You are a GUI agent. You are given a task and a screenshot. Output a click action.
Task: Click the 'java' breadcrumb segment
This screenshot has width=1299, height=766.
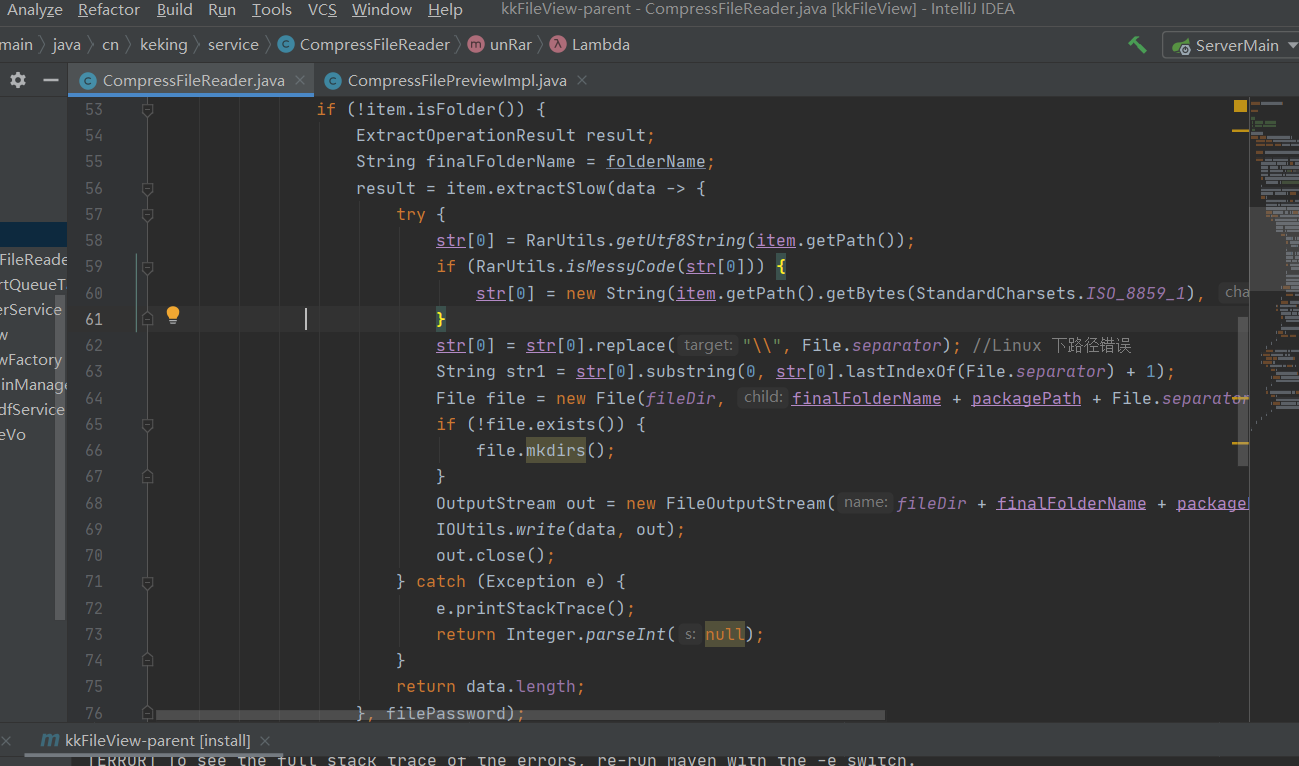pyautogui.click(x=66, y=44)
